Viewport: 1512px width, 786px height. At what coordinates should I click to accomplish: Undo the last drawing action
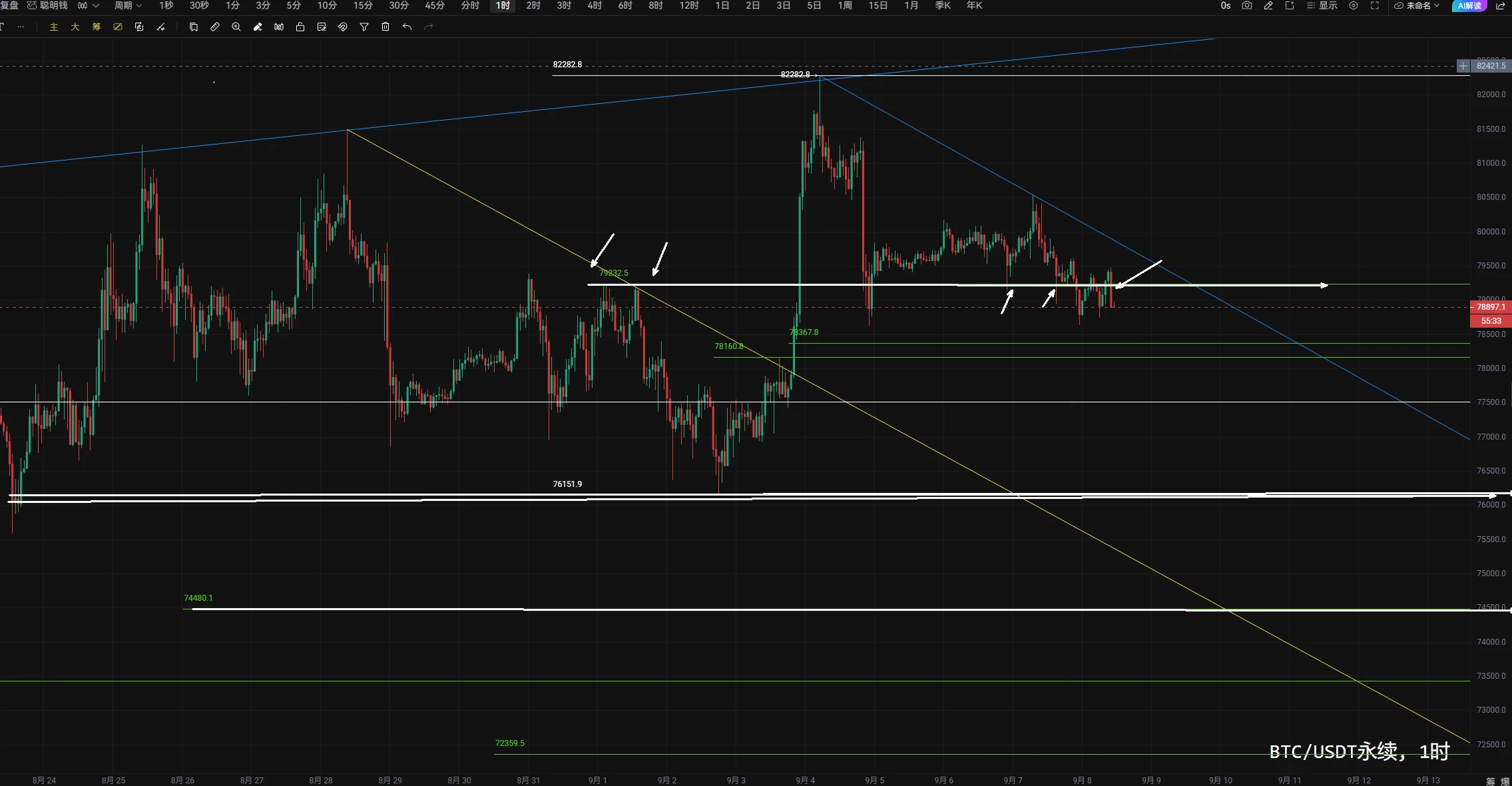(x=407, y=27)
